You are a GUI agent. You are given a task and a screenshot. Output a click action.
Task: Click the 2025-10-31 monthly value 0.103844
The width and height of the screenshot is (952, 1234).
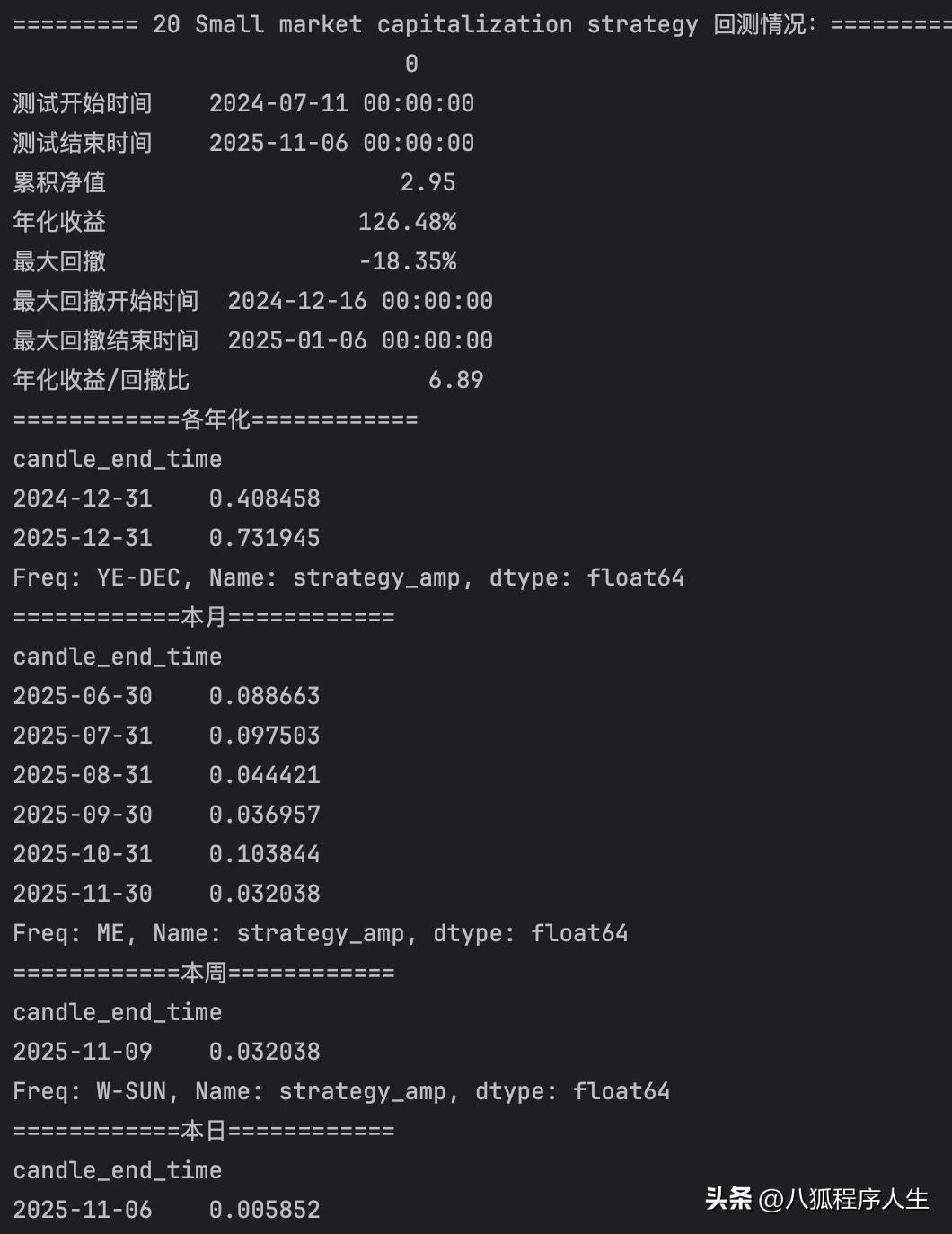[264, 854]
